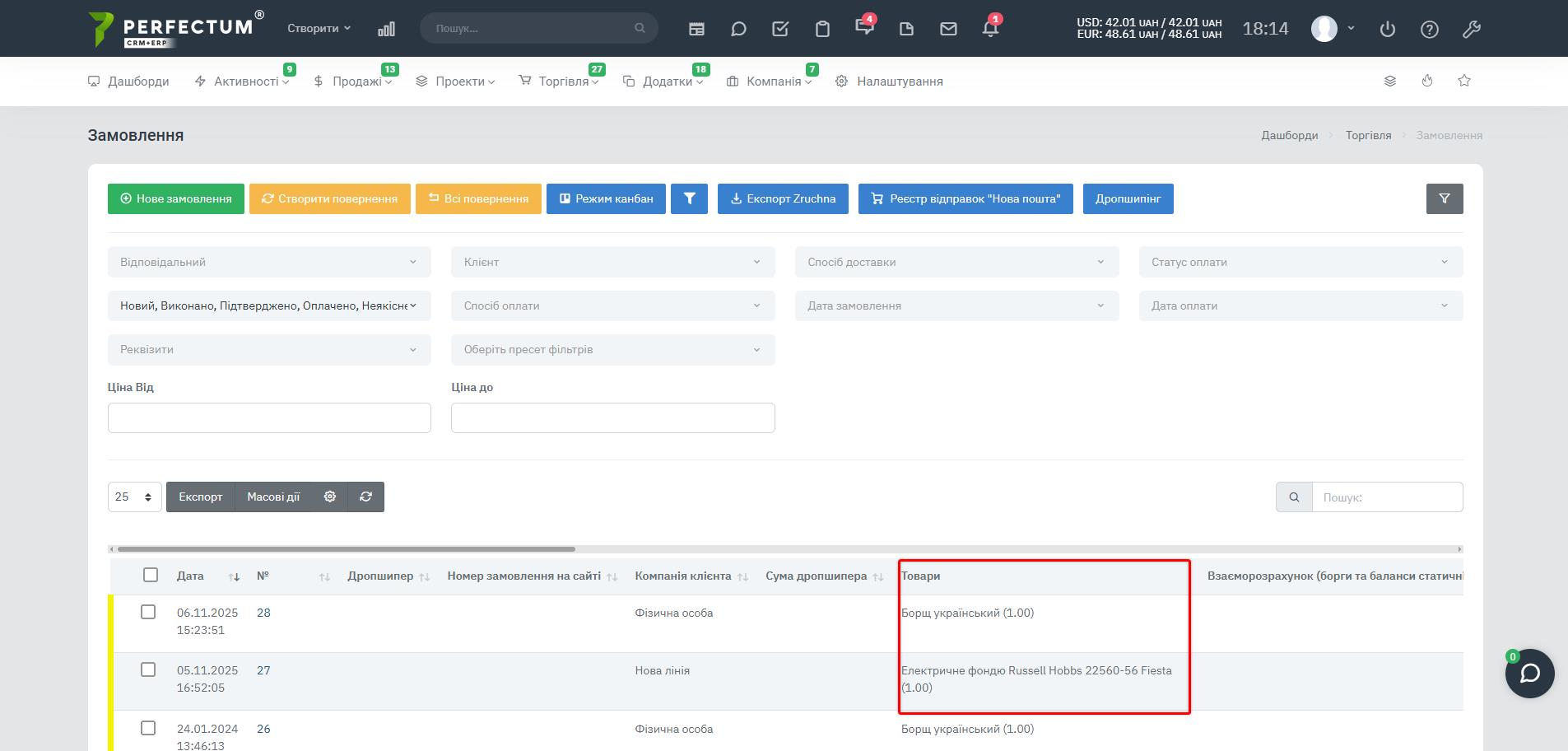Open the wrench settings icon

coord(1472,29)
